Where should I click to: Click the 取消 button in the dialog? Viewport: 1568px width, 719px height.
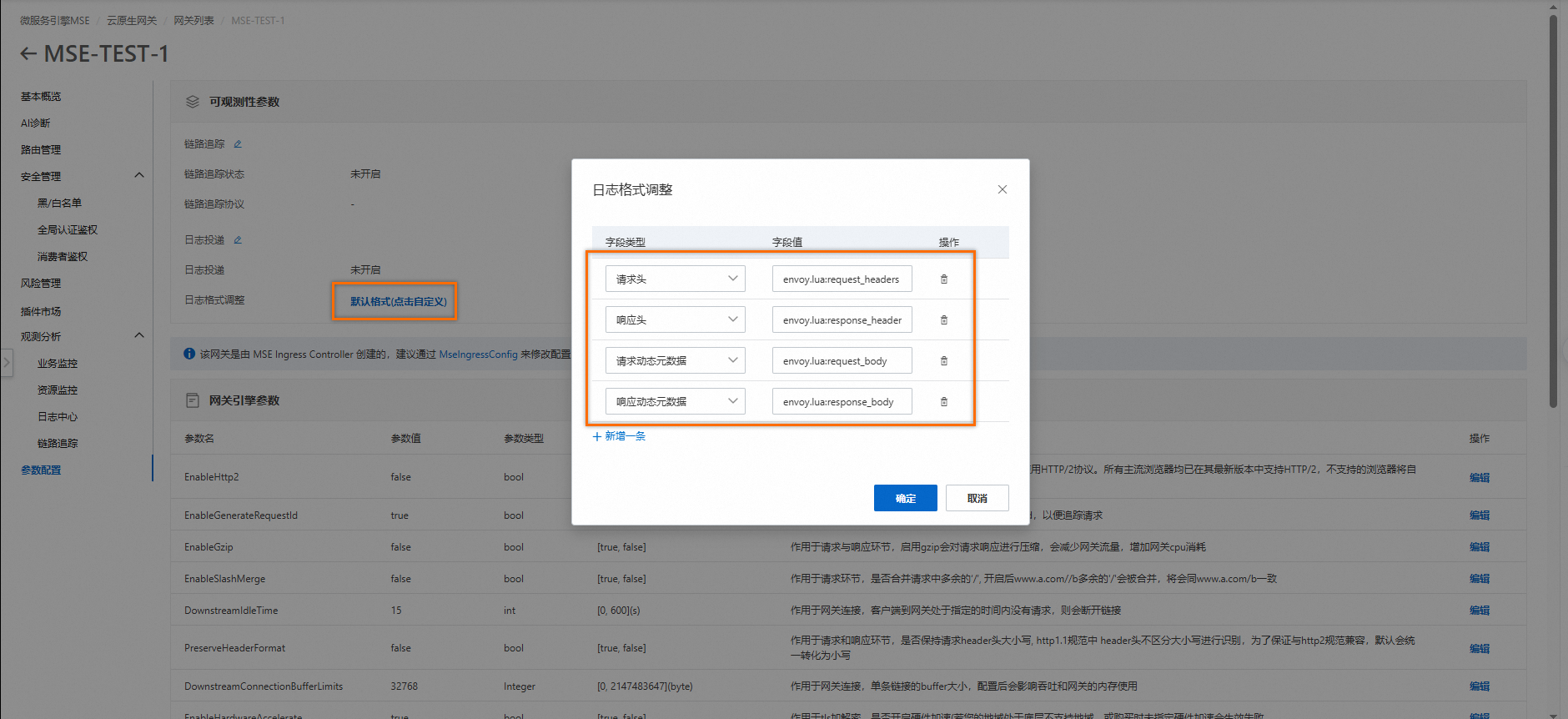click(977, 498)
